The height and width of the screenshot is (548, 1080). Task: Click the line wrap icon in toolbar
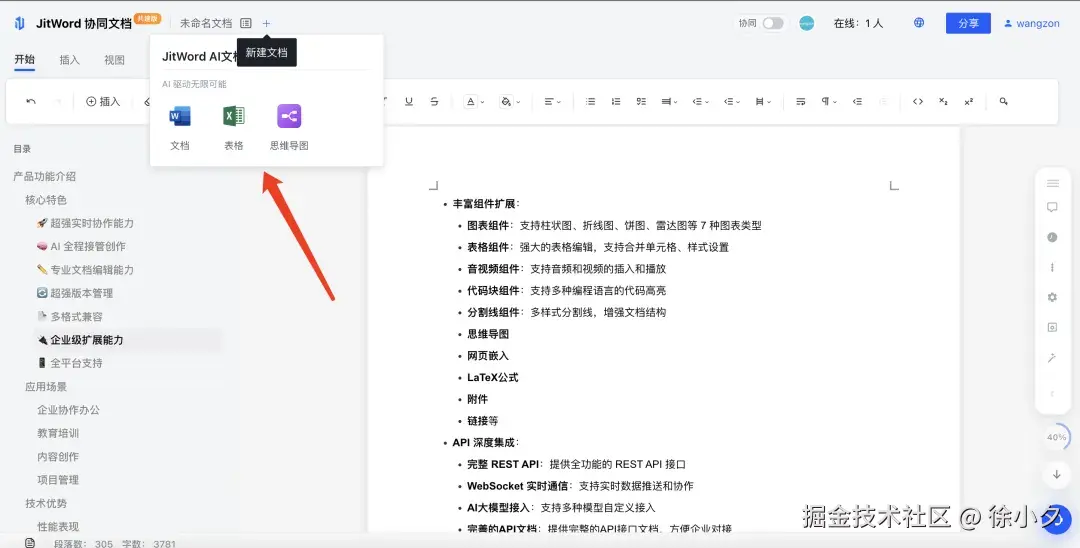pyautogui.click(x=800, y=101)
